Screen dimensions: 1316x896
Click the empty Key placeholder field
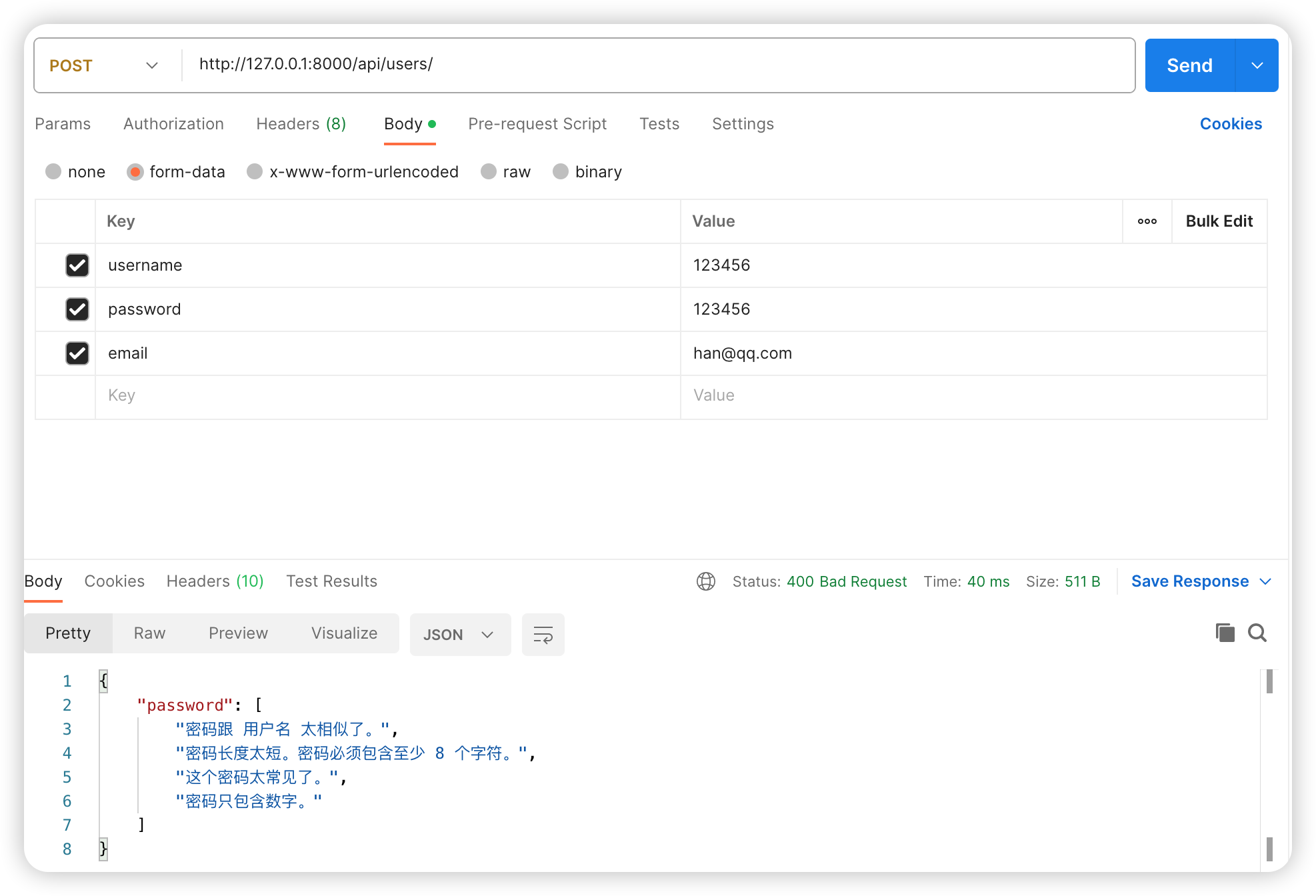[388, 396]
